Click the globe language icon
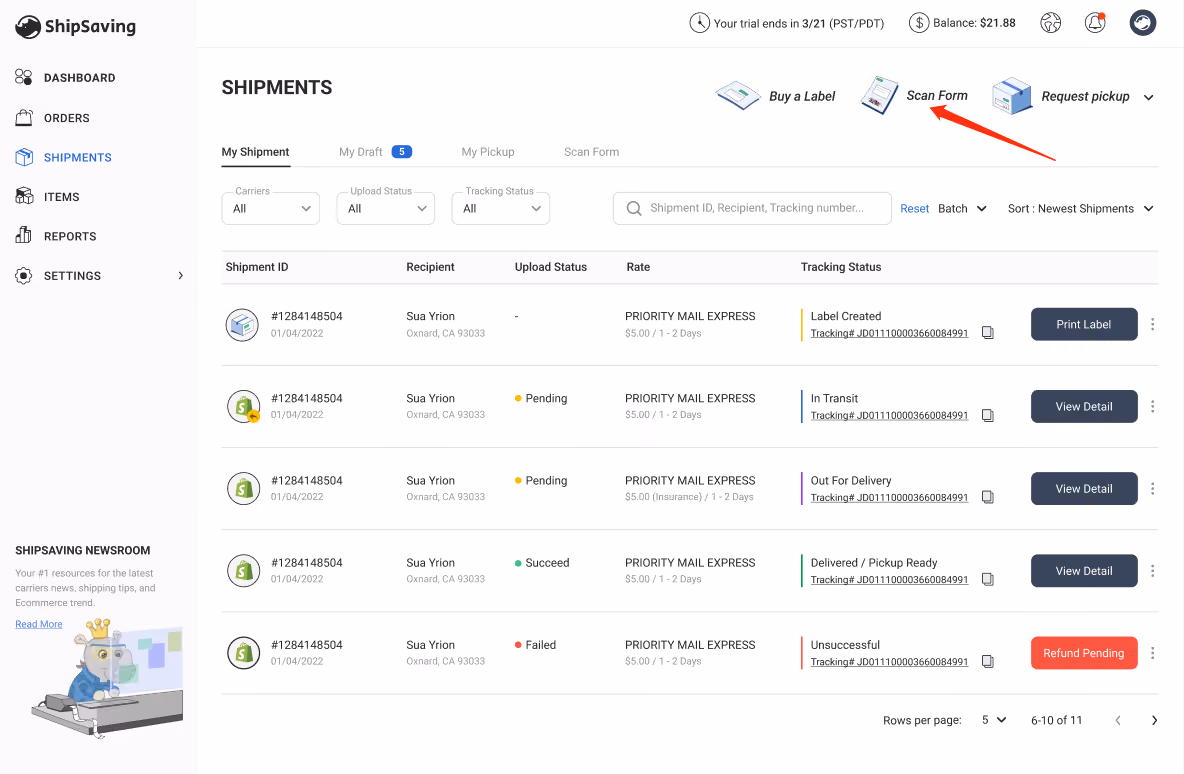The image size is (1184, 774). [1050, 23]
